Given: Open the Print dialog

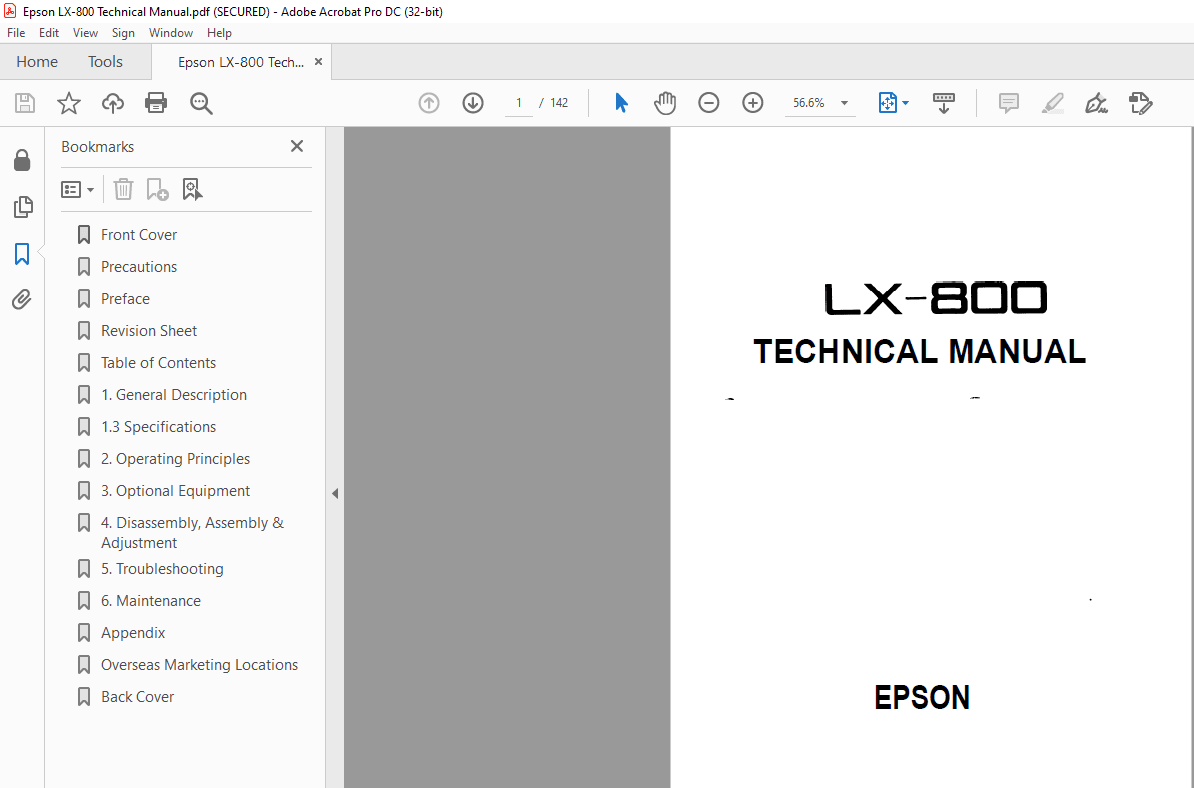Looking at the screenshot, I should click(156, 102).
